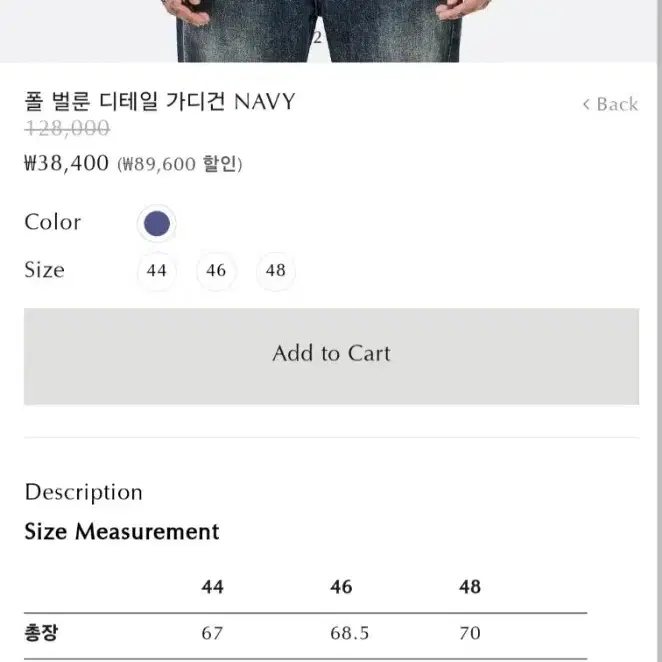Click the Size Measurement heading

122,531
